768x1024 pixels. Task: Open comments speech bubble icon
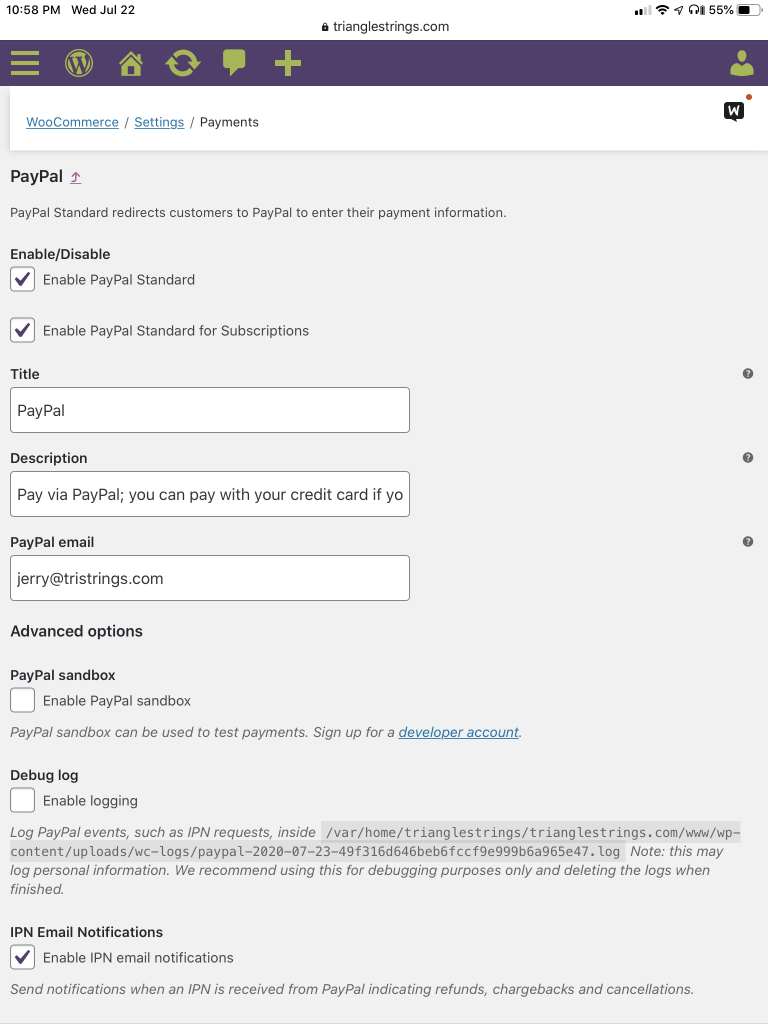pos(234,63)
